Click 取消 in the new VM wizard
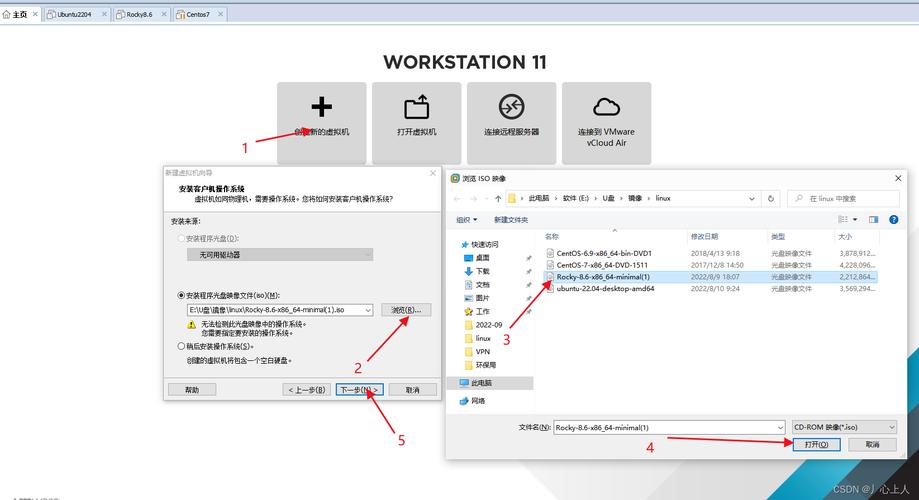The height and width of the screenshot is (500, 919). (413, 390)
